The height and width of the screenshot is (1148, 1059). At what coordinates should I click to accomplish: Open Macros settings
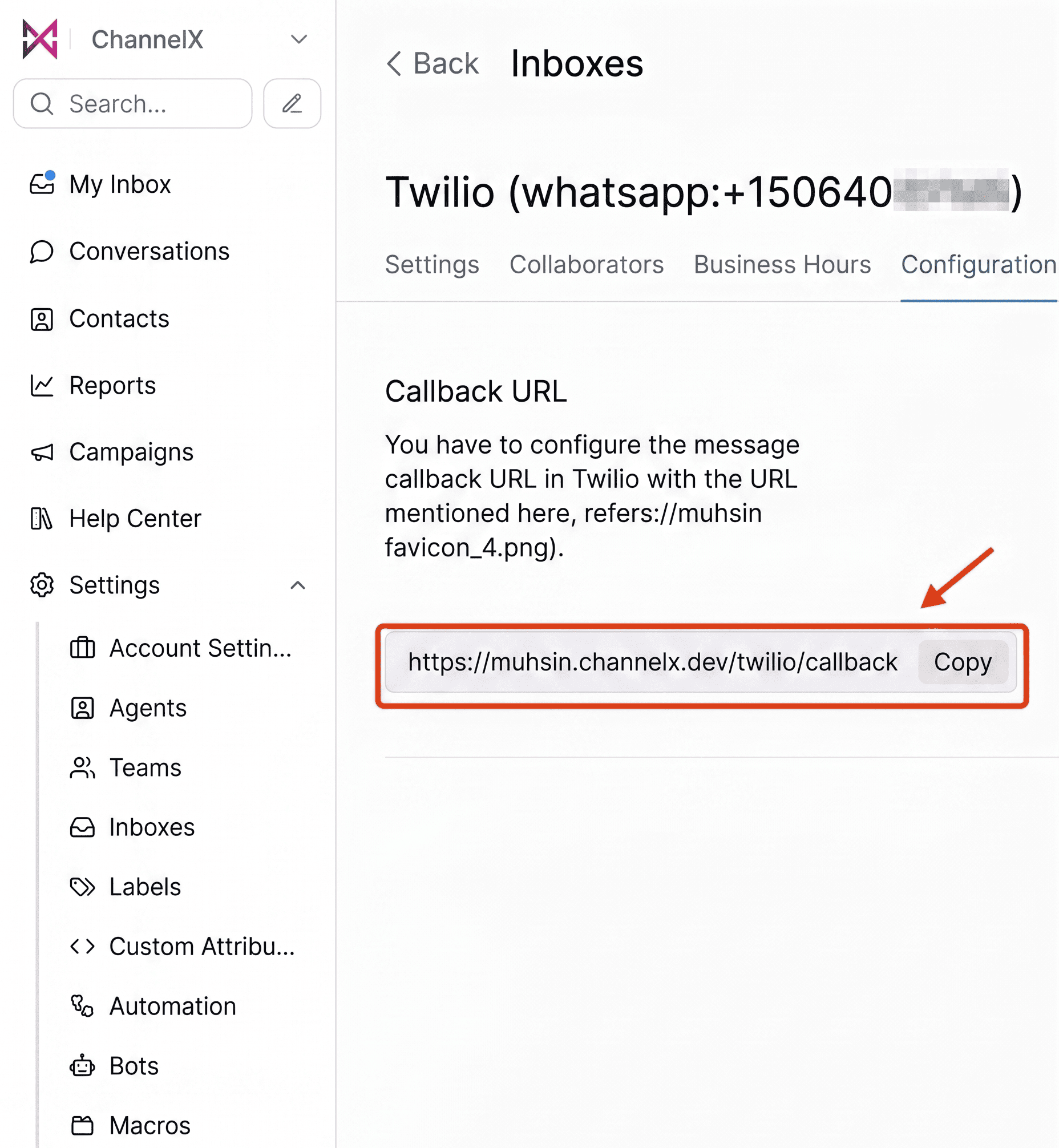pos(149,1126)
